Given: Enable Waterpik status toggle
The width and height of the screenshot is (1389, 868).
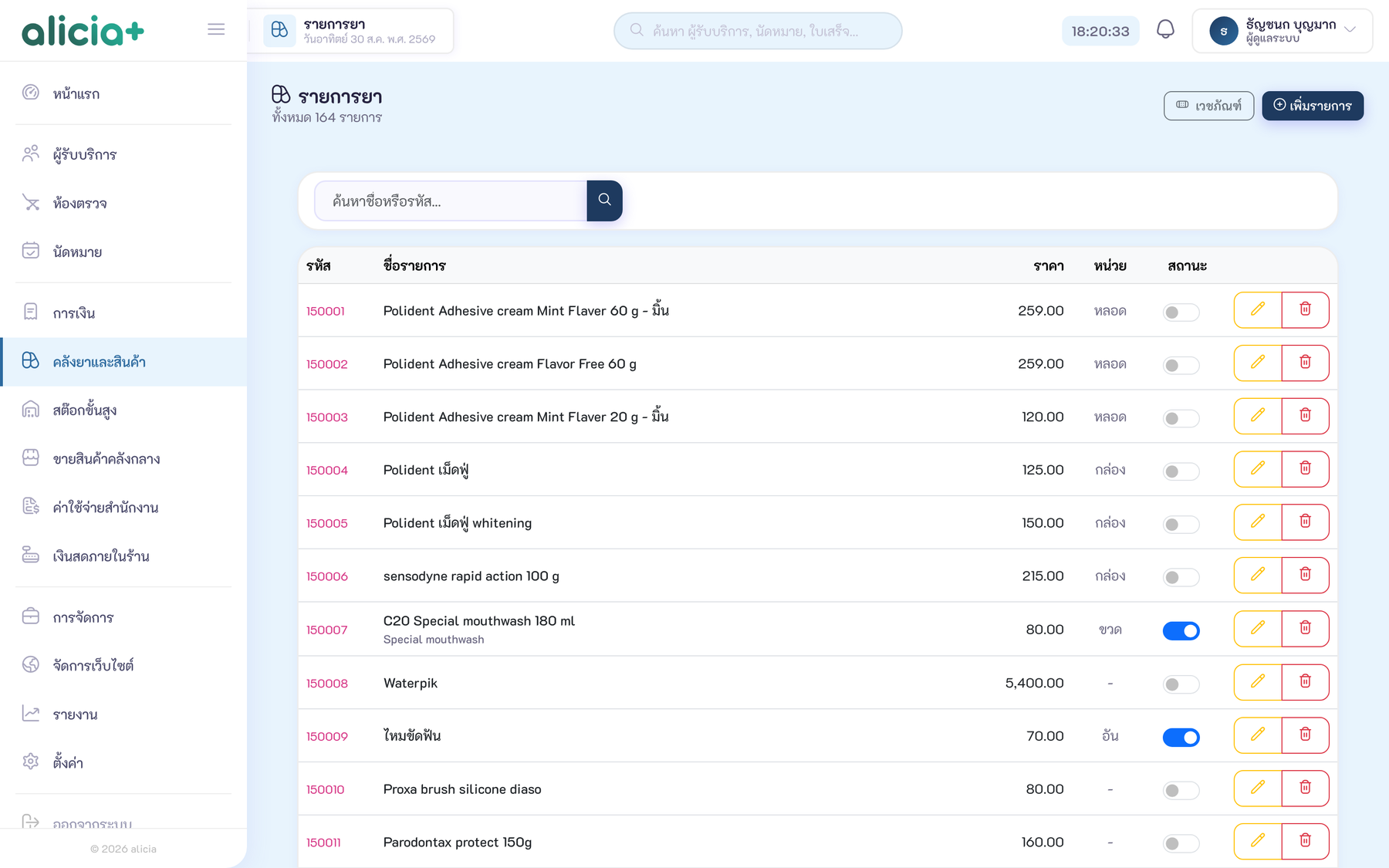Looking at the screenshot, I should 1181,684.
